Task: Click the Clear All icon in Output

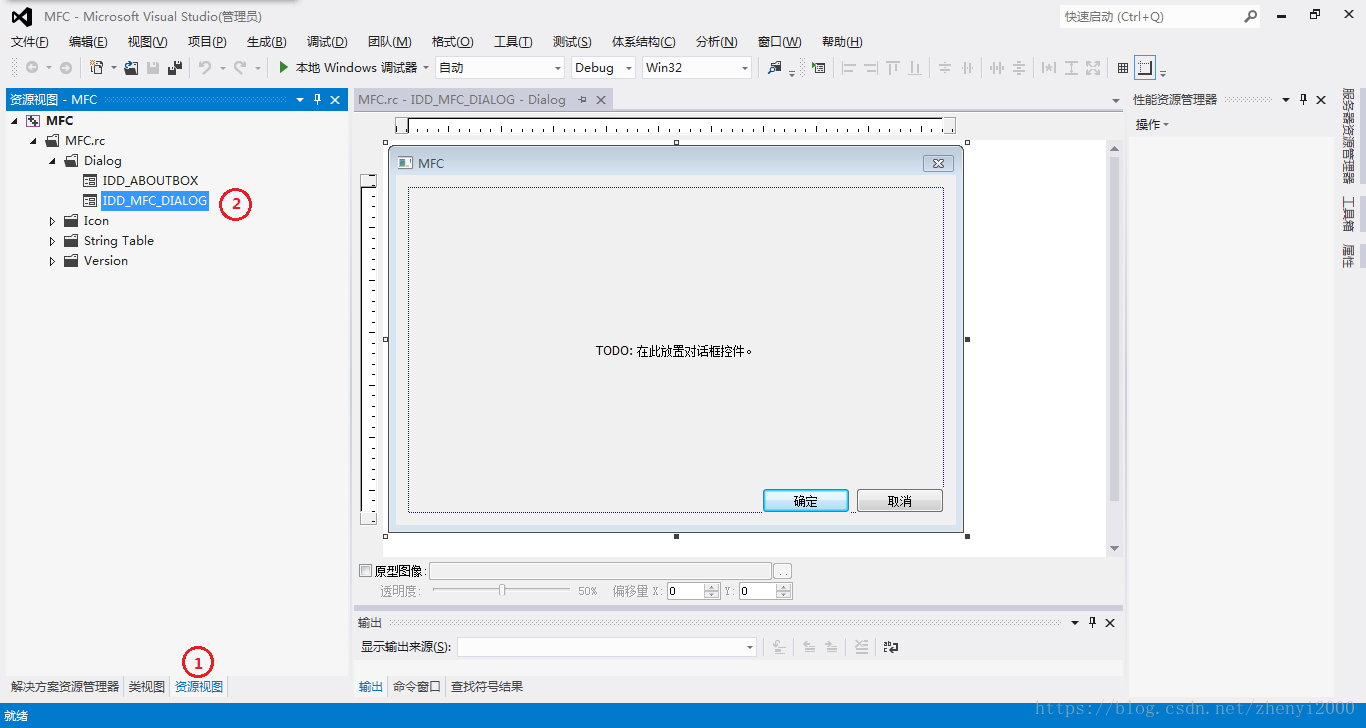Action: [861, 647]
